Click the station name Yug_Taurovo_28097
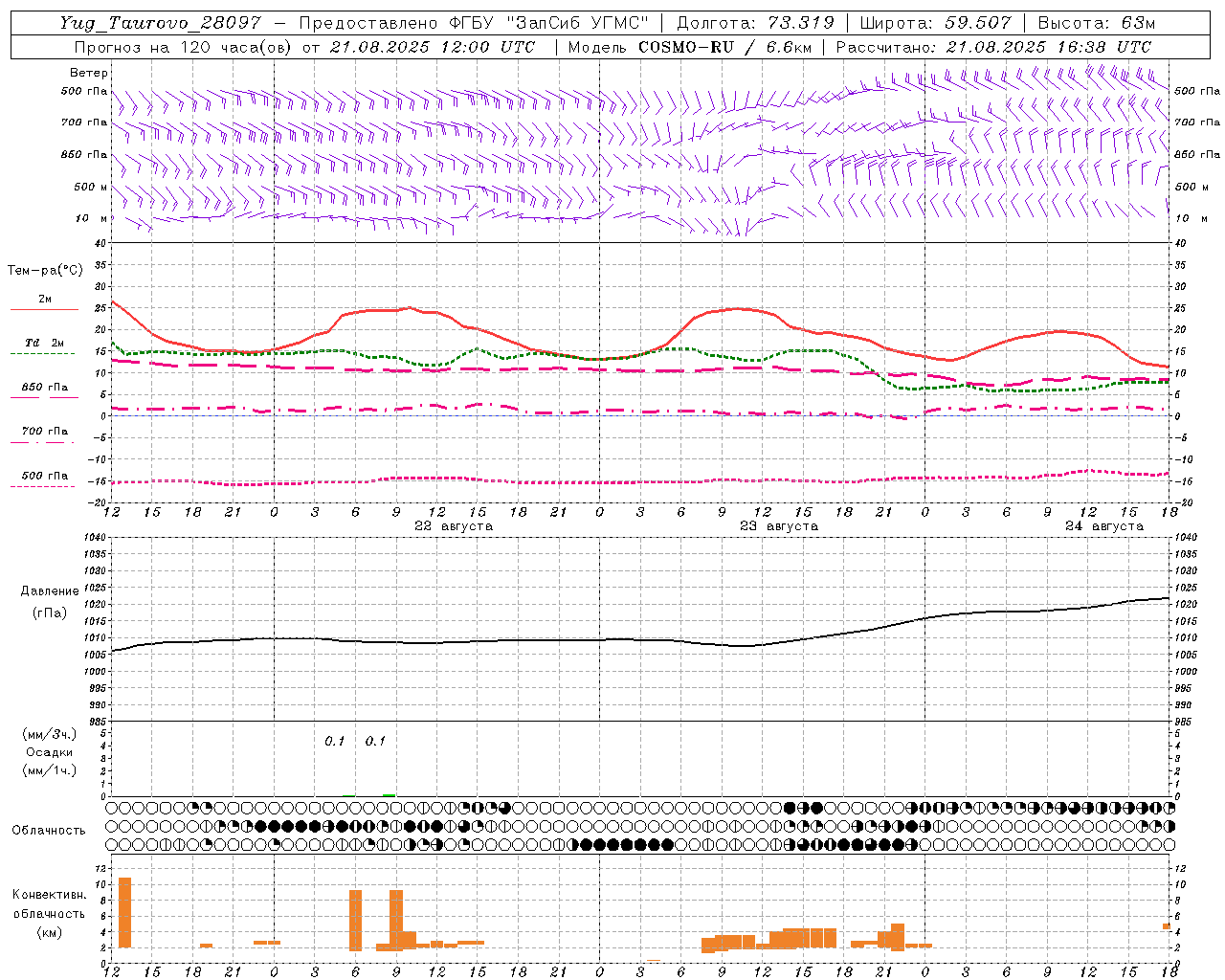 coord(159,23)
